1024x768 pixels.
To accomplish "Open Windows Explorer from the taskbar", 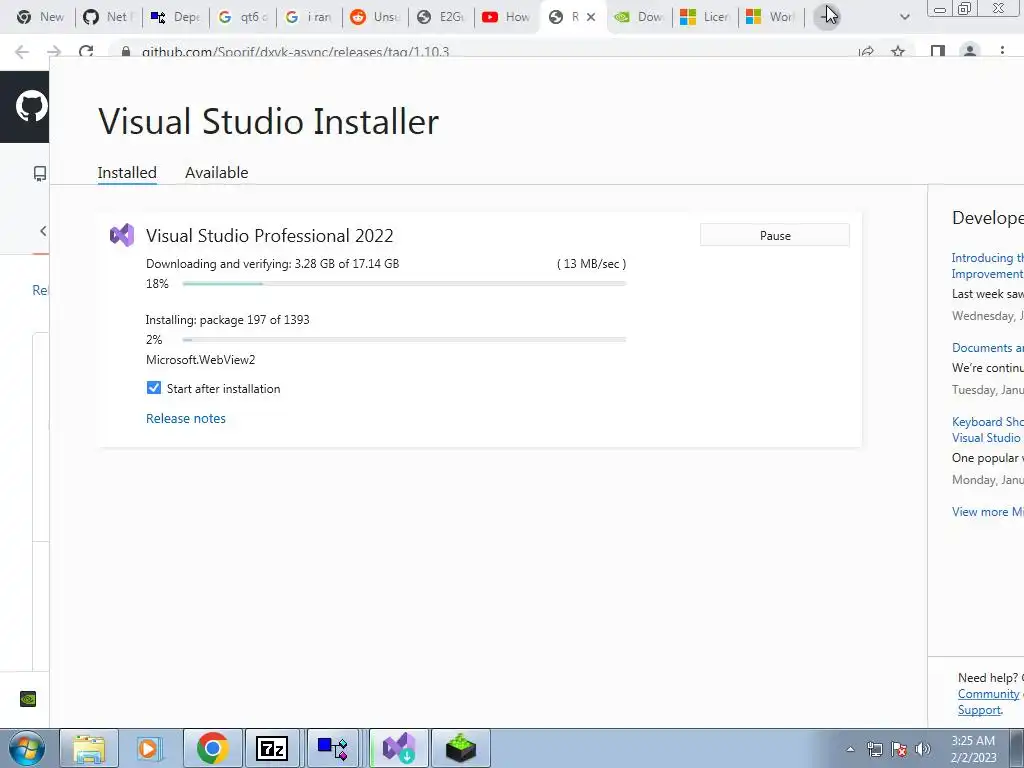I will point(89,748).
